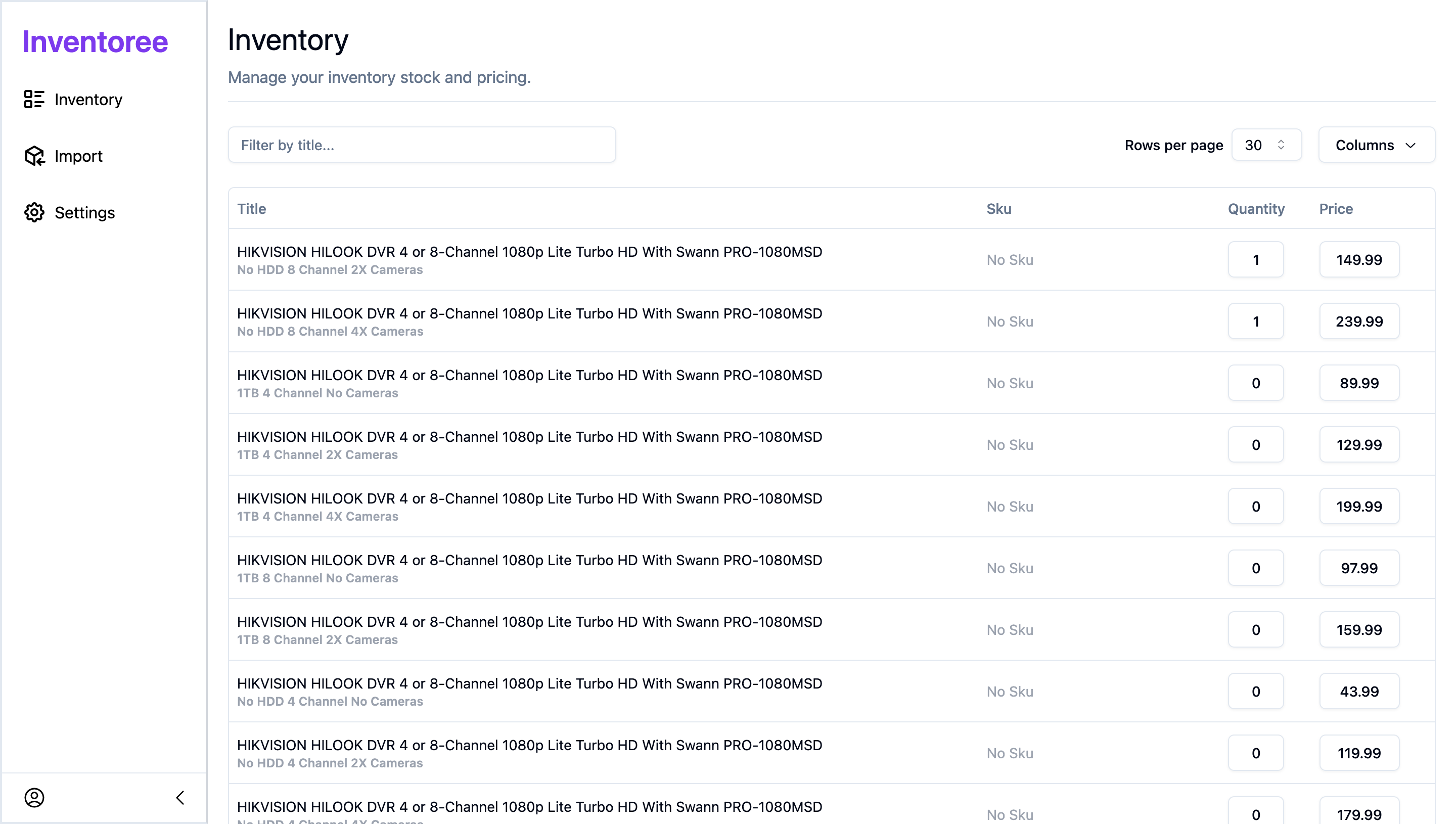Expand the Columns dropdown
The height and width of the screenshot is (824, 1456).
(x=1376, y=145)
